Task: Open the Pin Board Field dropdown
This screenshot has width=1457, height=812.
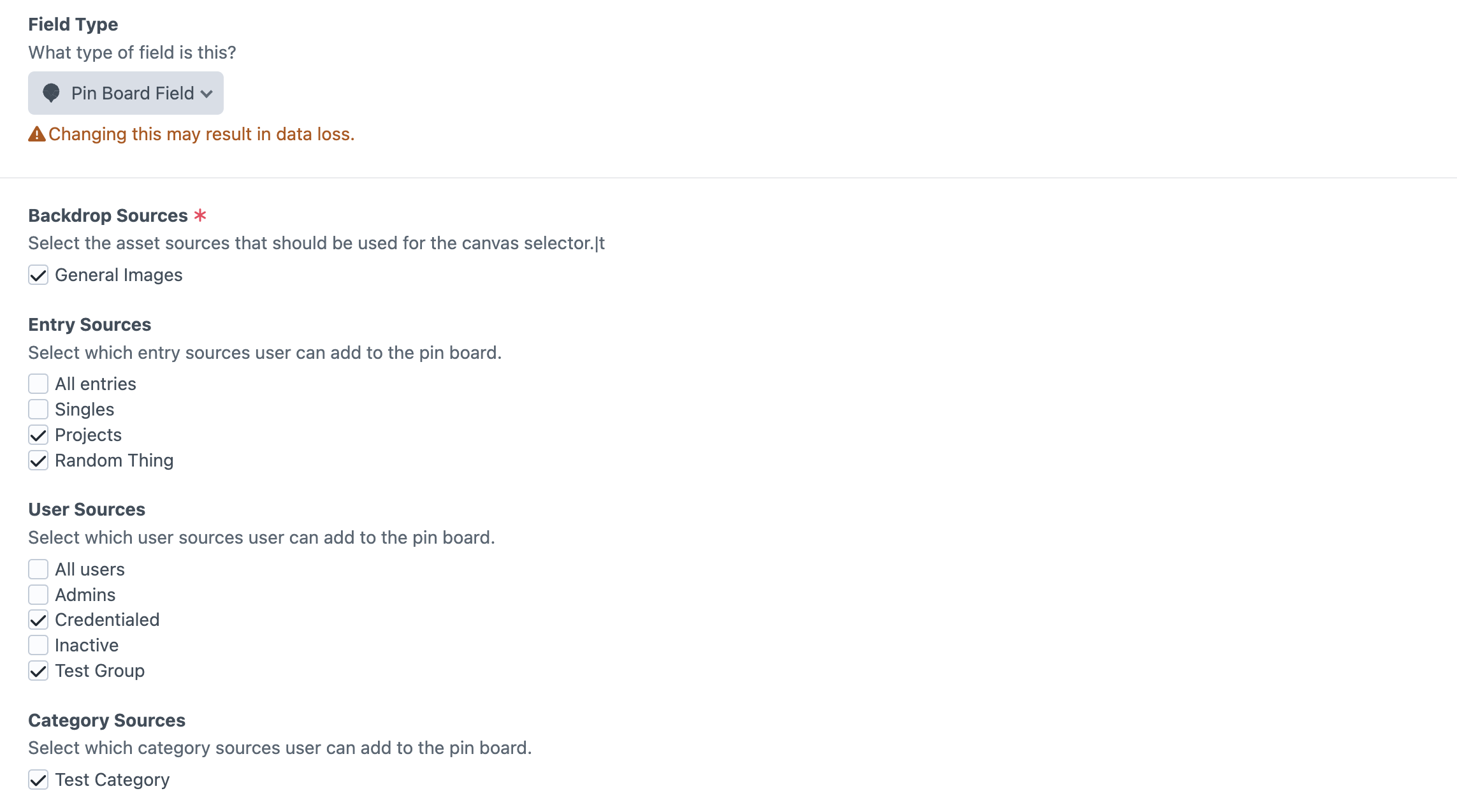Action: (126, 93)
